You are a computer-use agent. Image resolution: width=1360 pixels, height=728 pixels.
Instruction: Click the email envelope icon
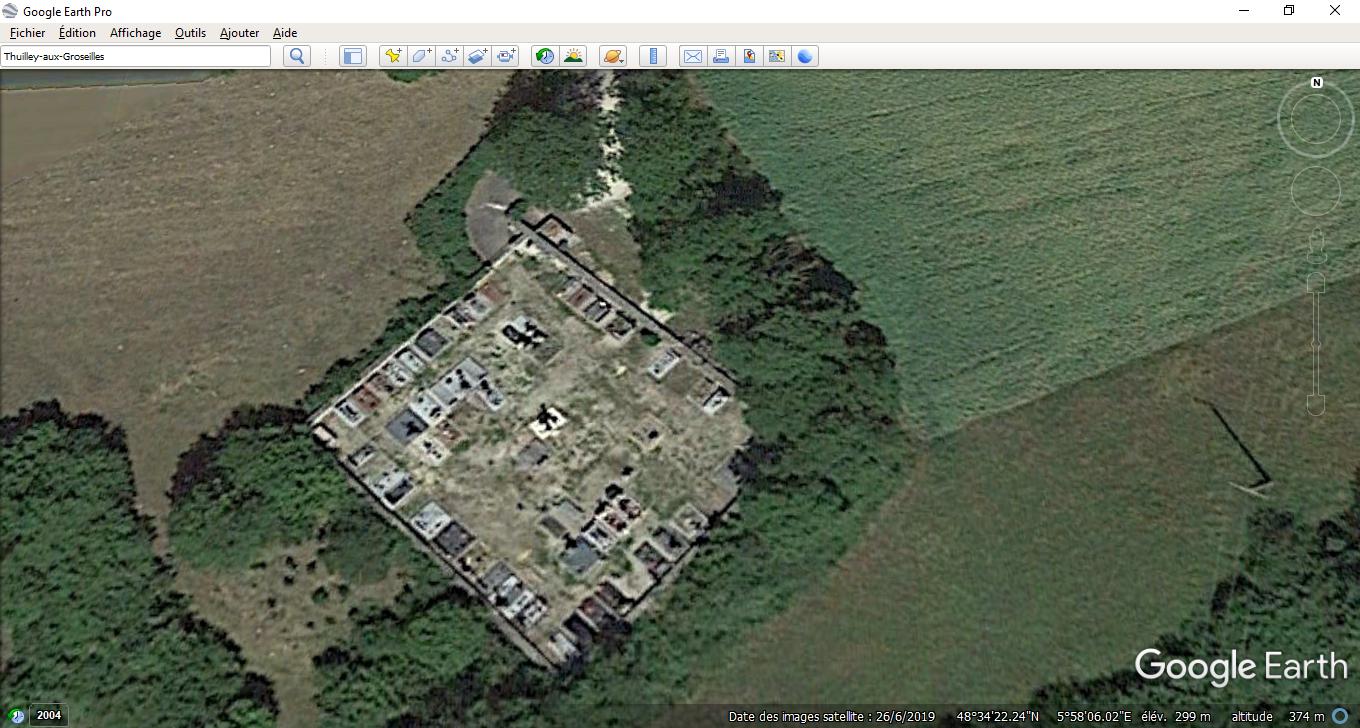point(692,56)
